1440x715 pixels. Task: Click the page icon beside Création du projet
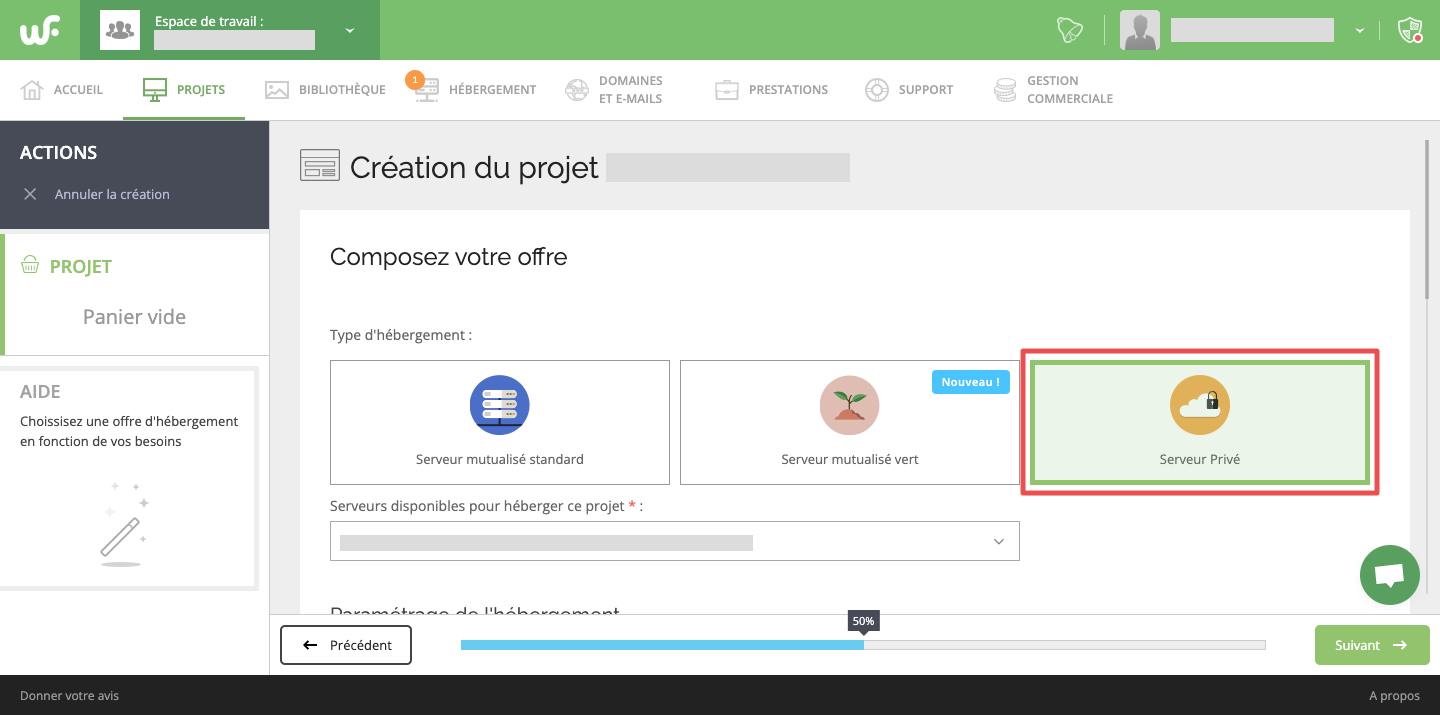pyautogui.click(x=320, y=165)
